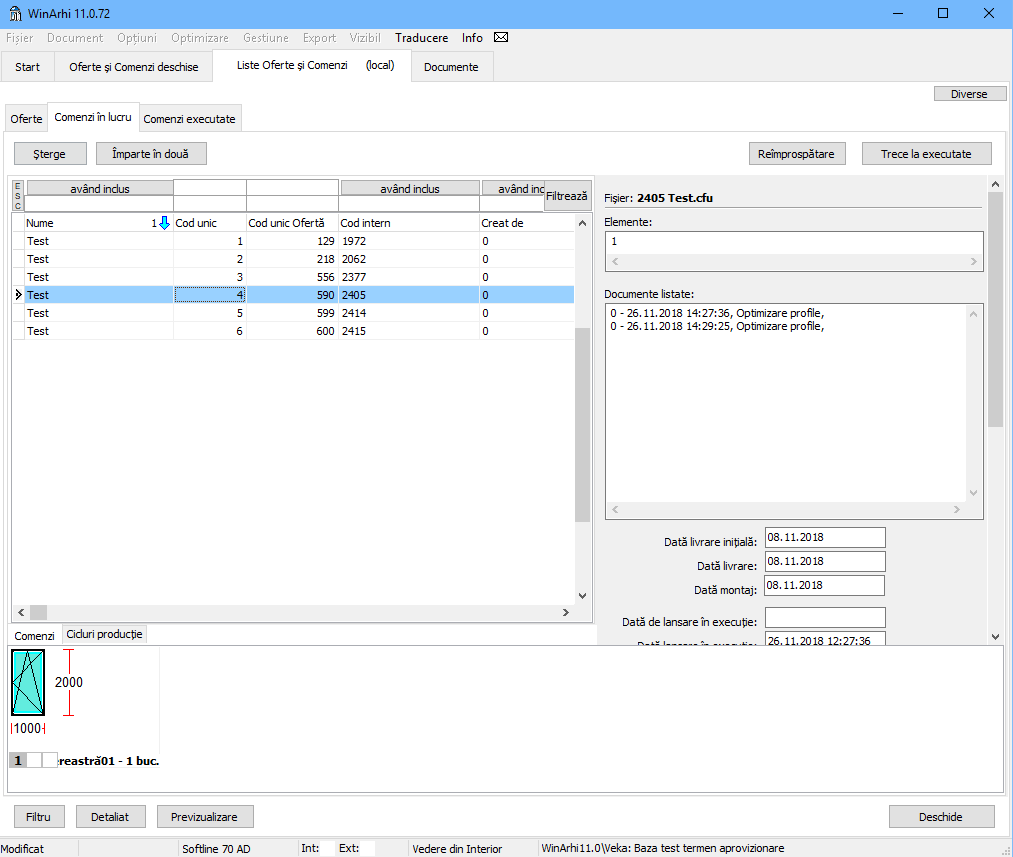Open the Traducere menu
This screenshot has height=857, width=1013.
pyautogui.click(x=421, y=38)
